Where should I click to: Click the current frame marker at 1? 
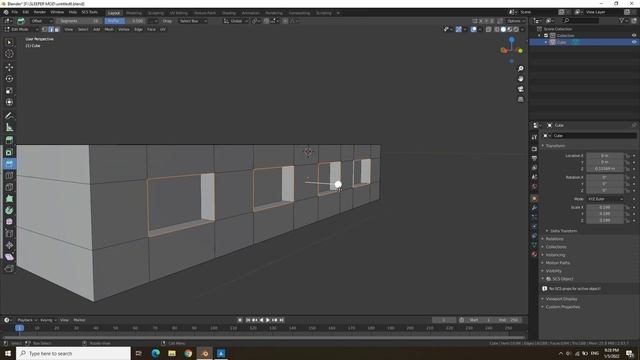19,328
